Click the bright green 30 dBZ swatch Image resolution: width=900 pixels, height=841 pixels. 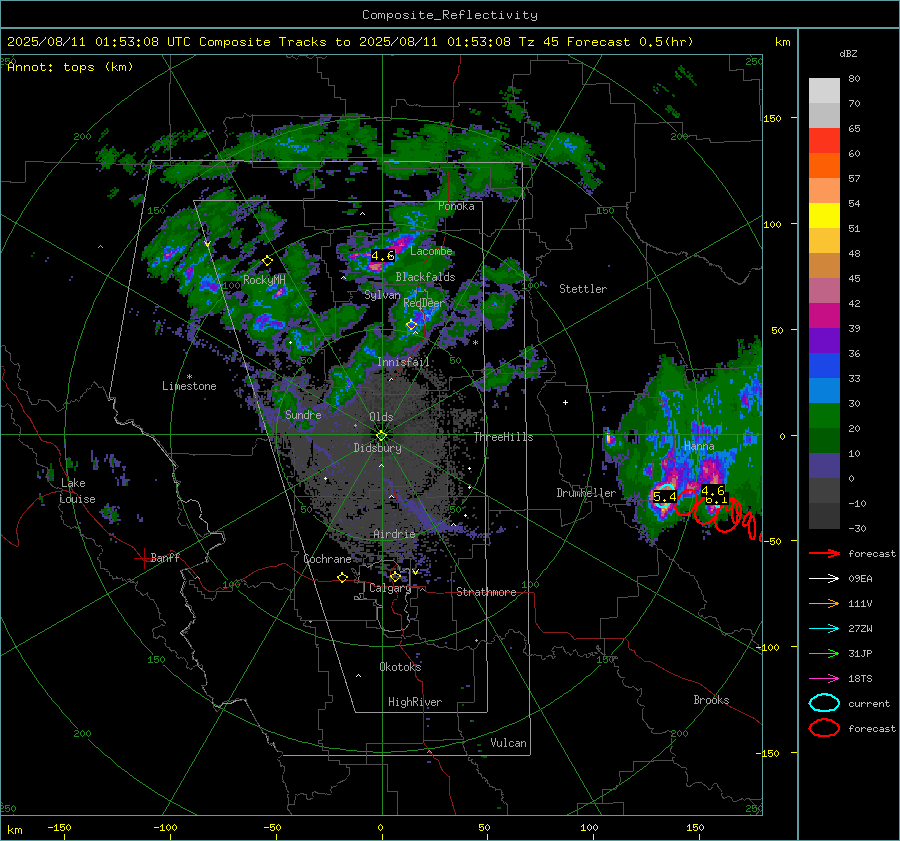[824, 416]
